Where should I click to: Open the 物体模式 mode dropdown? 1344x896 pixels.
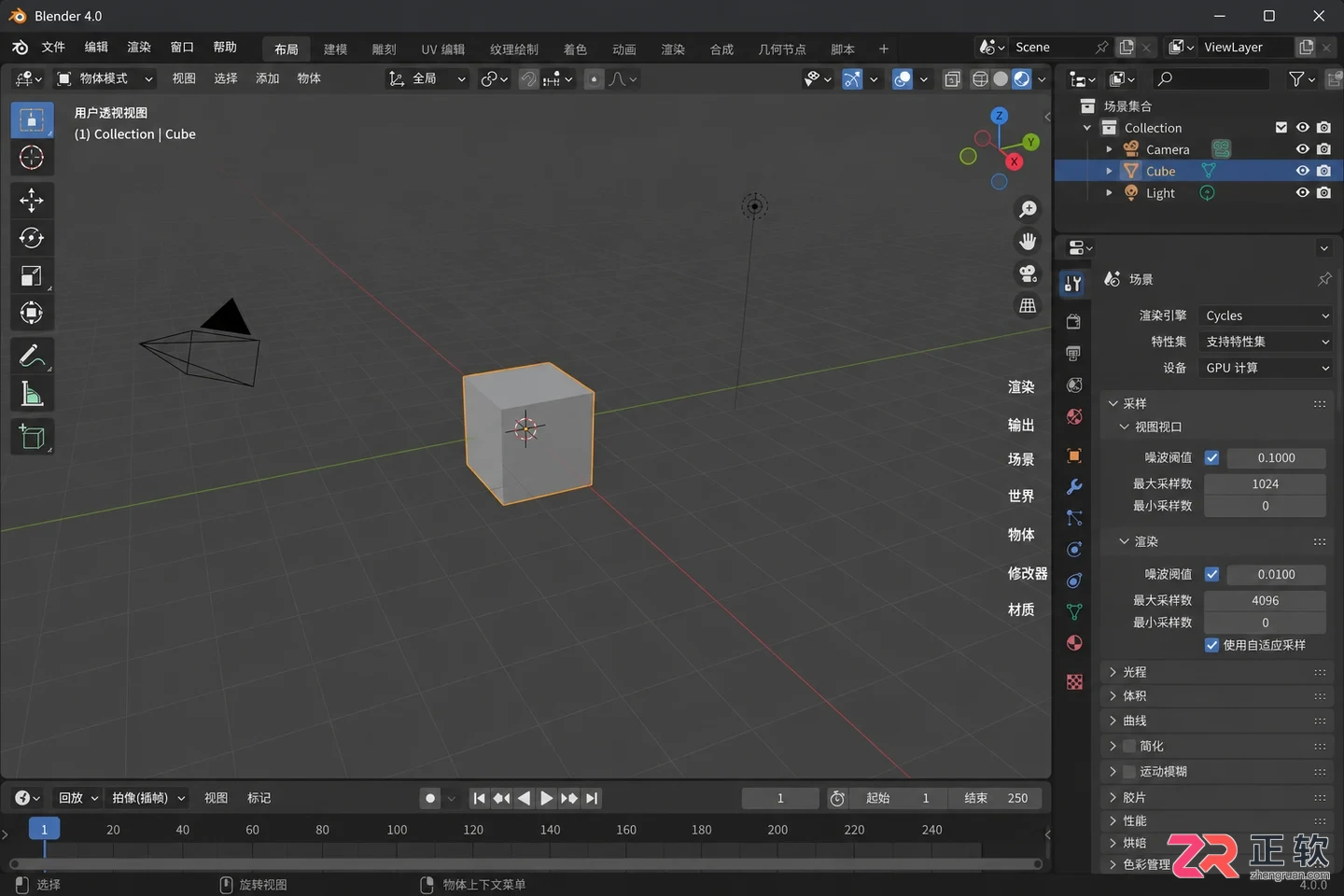(x=105, y=78)
